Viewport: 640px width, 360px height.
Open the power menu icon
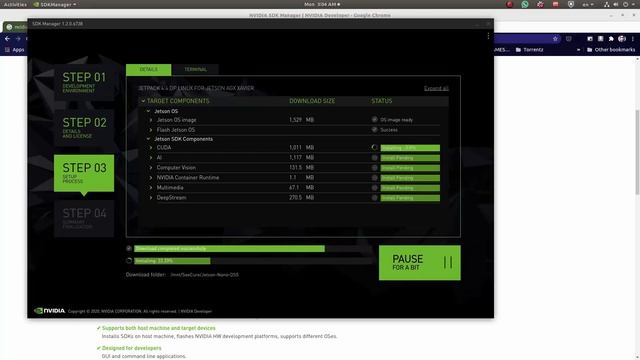pyautogui.click(x=626, y=4)
